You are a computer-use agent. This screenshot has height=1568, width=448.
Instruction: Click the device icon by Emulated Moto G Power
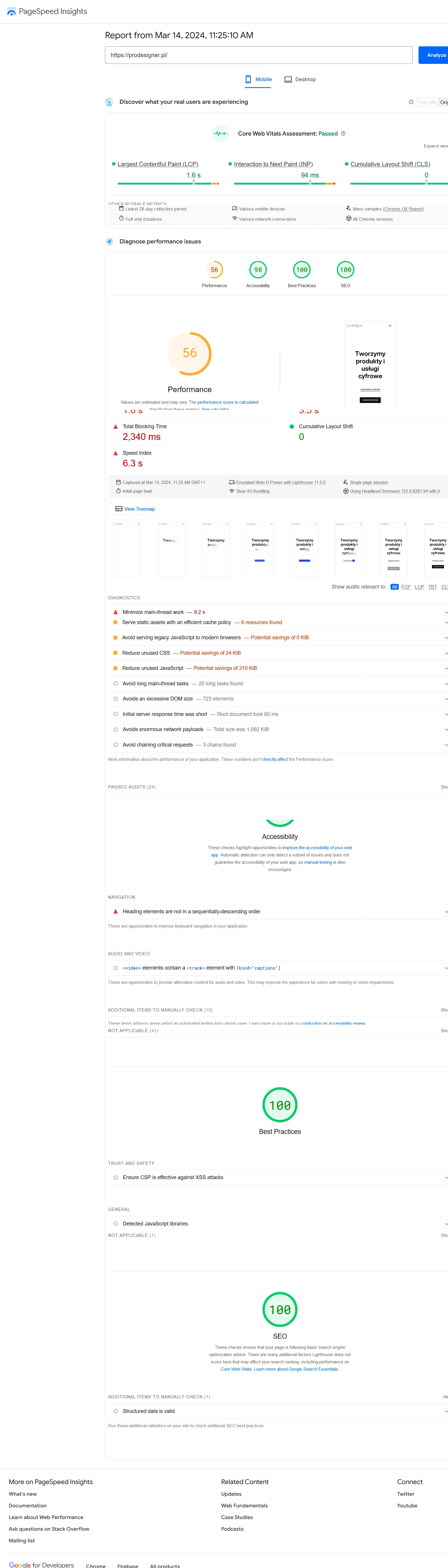click(x=232, y=482)
